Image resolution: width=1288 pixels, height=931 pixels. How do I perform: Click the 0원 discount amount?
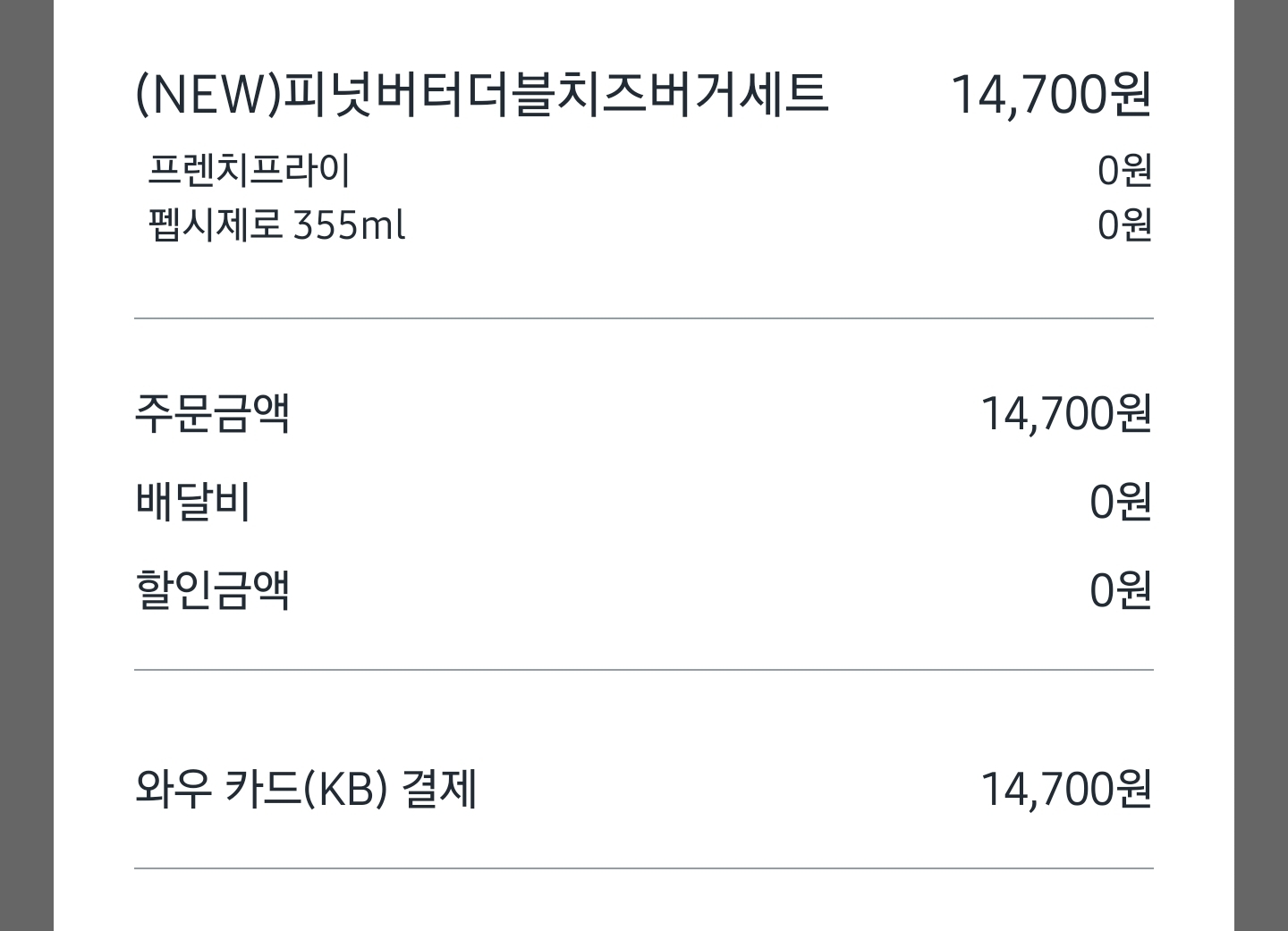(x=1120, y=590)
